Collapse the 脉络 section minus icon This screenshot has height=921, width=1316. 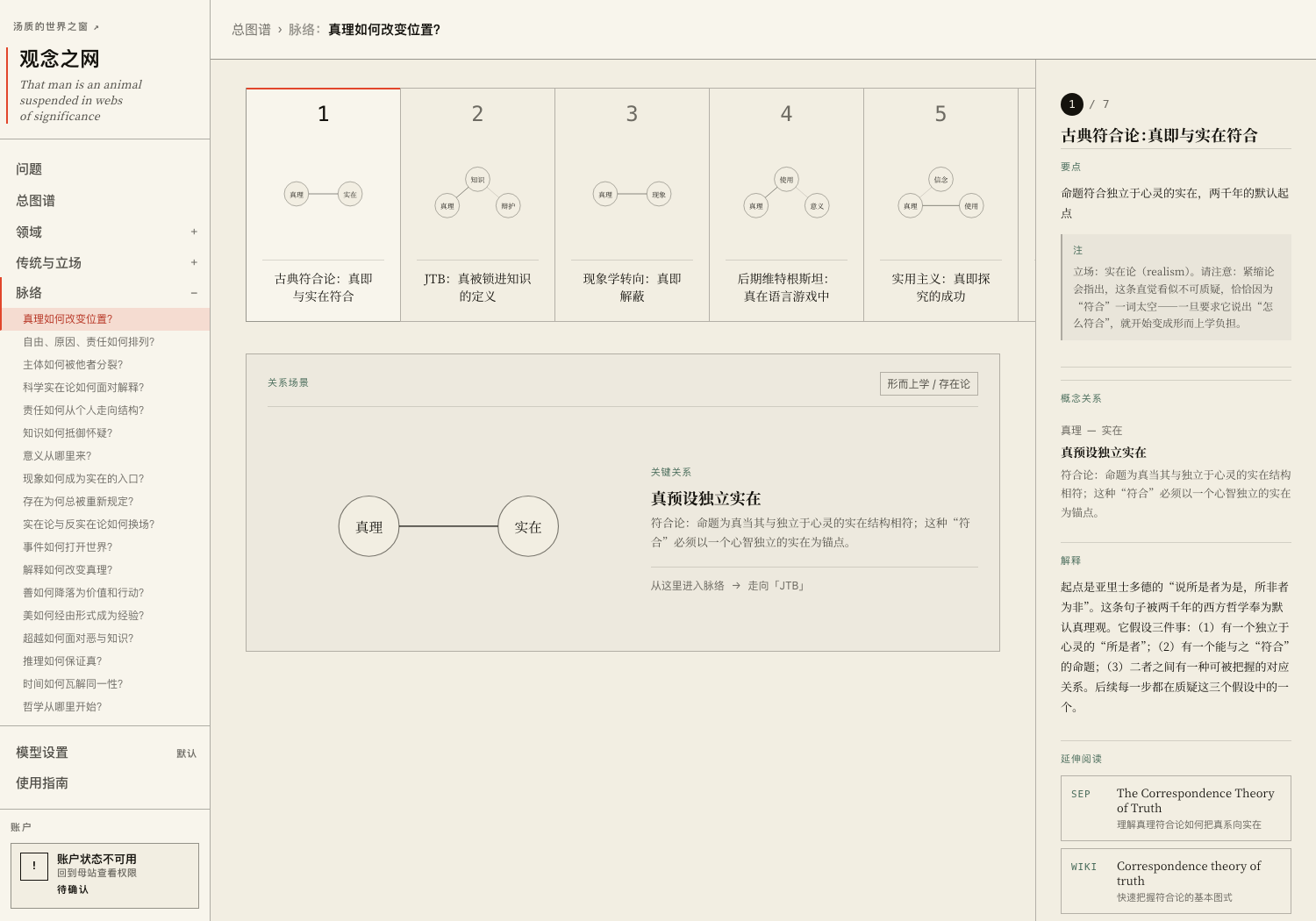point(194,293)
